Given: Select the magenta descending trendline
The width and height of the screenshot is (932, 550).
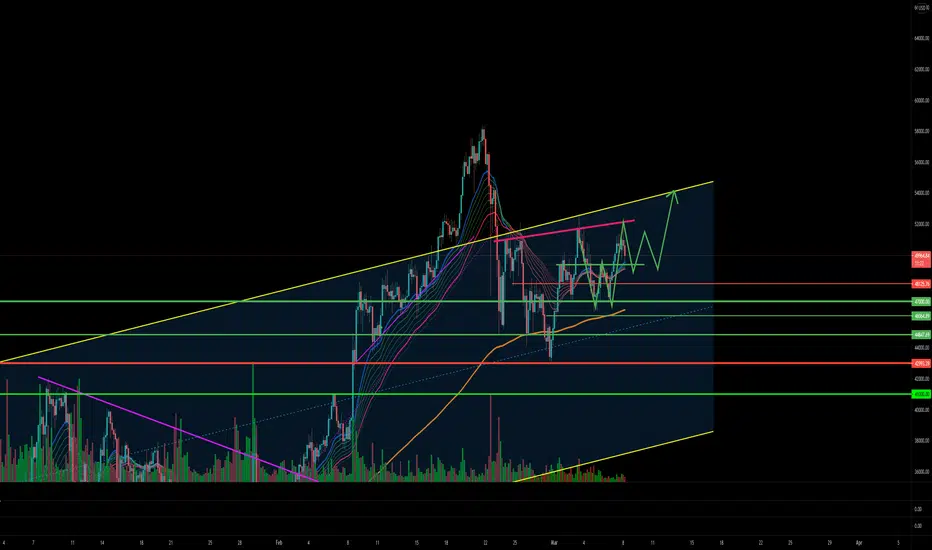Looking at the screenshot, I should (x=178, y=429).
